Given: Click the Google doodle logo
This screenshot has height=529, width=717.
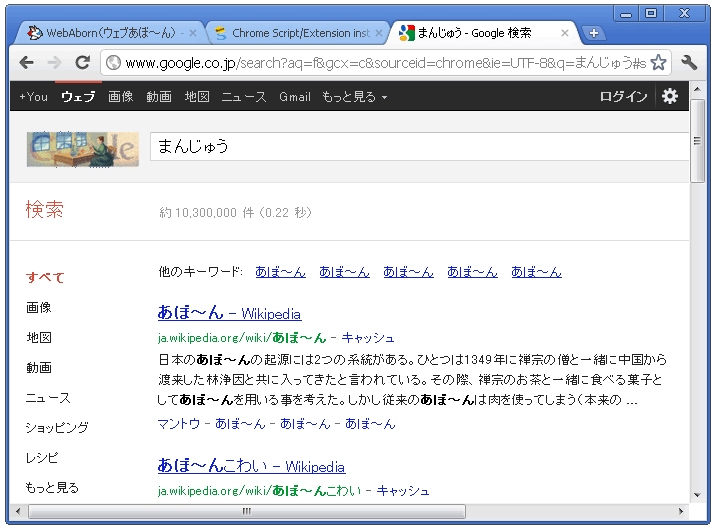Looking at the screenshot, I should (83, 150).
